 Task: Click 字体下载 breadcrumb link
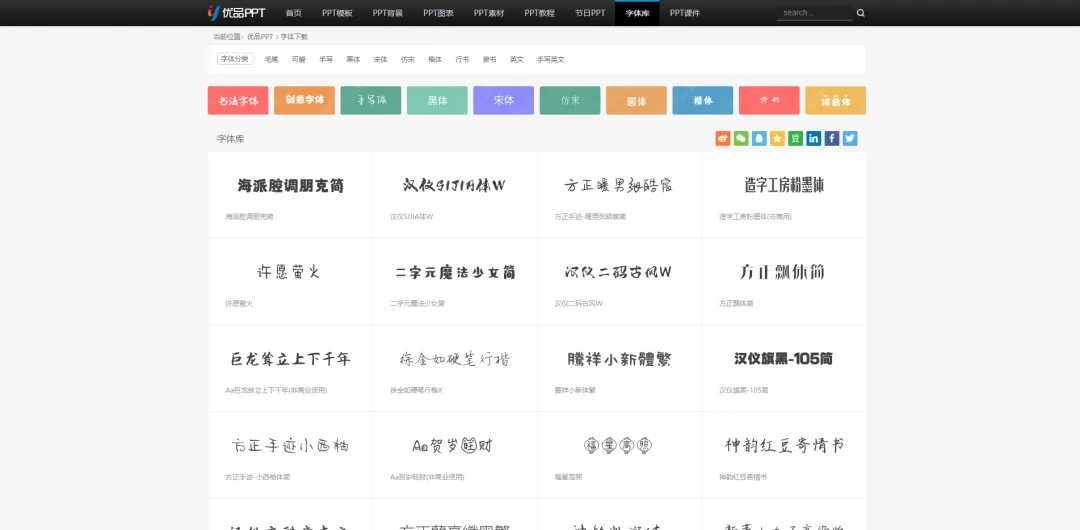[294, 37]
